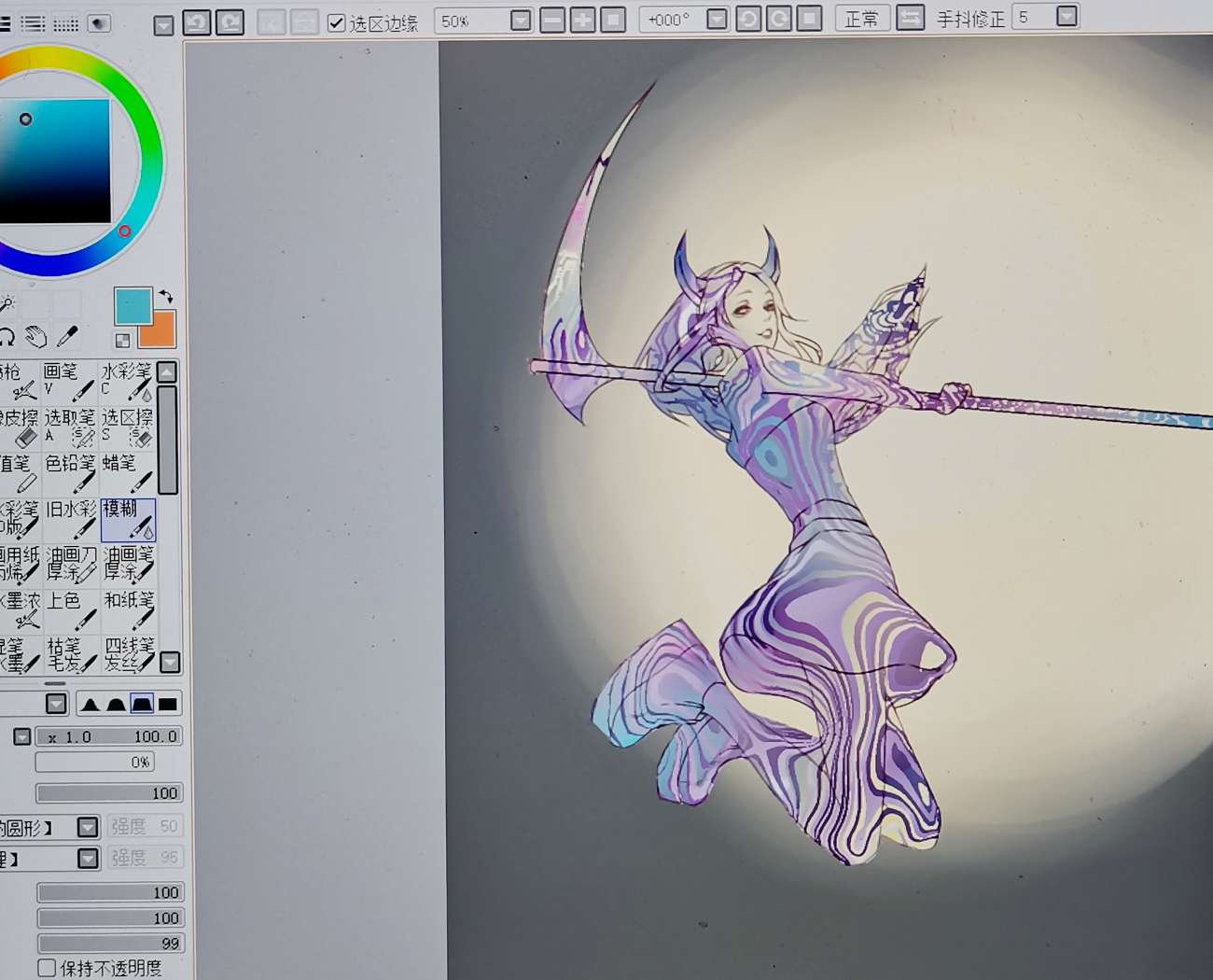This screenshot has height=980, width=1213.
Task: Select the hand pan tool
Action: [36, 336]
